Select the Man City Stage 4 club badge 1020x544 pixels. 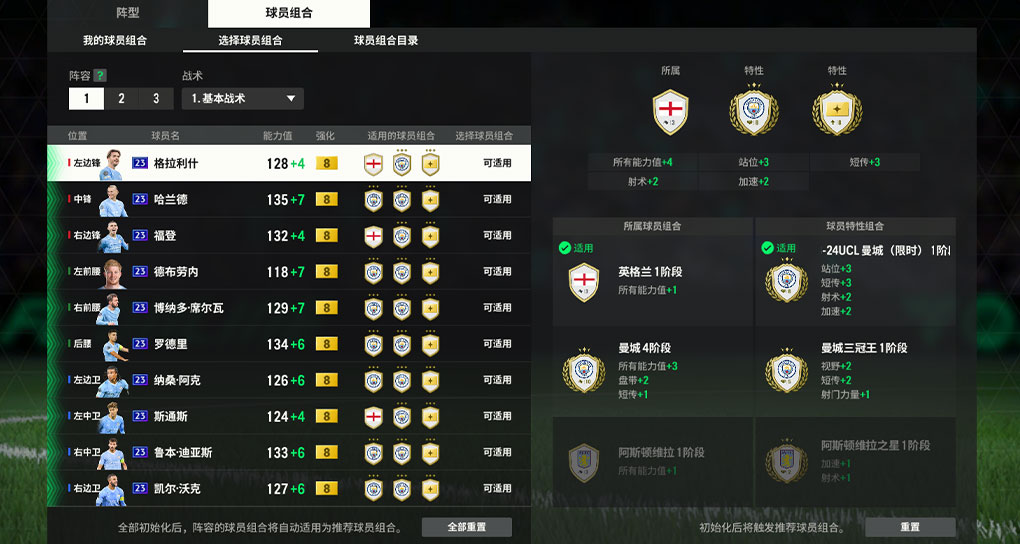[584, 372]
